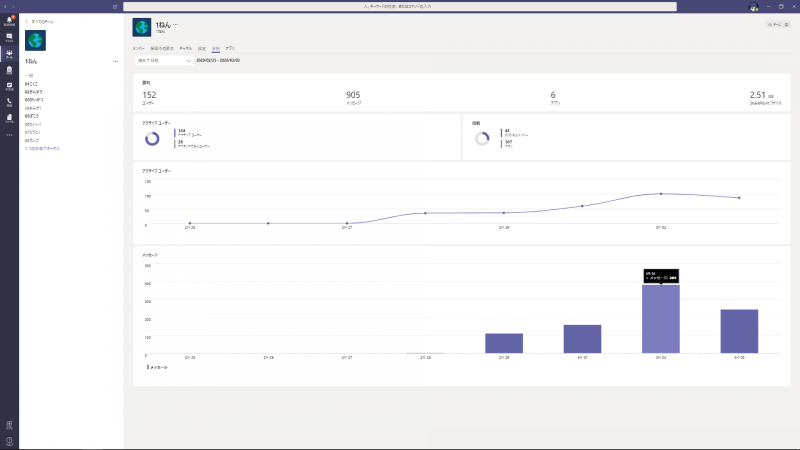The image size is (800, 450).
Task: Switch to the メンバー tab
Action: click(139, 47)
